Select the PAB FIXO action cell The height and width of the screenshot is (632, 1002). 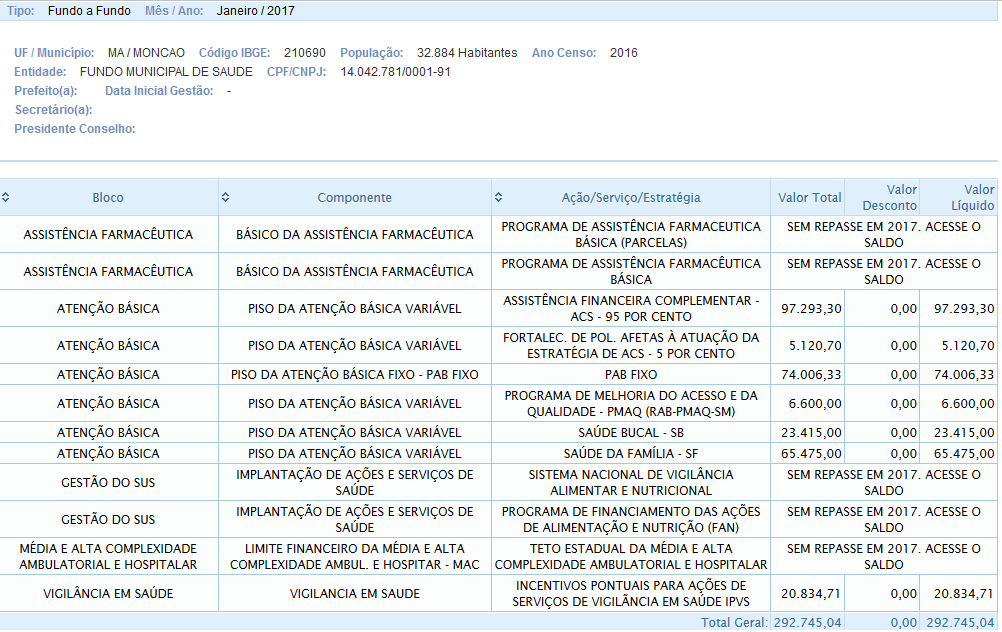[631, 375]
